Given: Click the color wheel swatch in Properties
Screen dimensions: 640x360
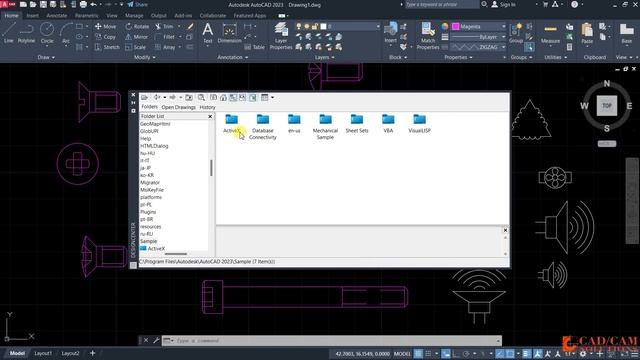Looking at the screenshot, I should 445,27.
